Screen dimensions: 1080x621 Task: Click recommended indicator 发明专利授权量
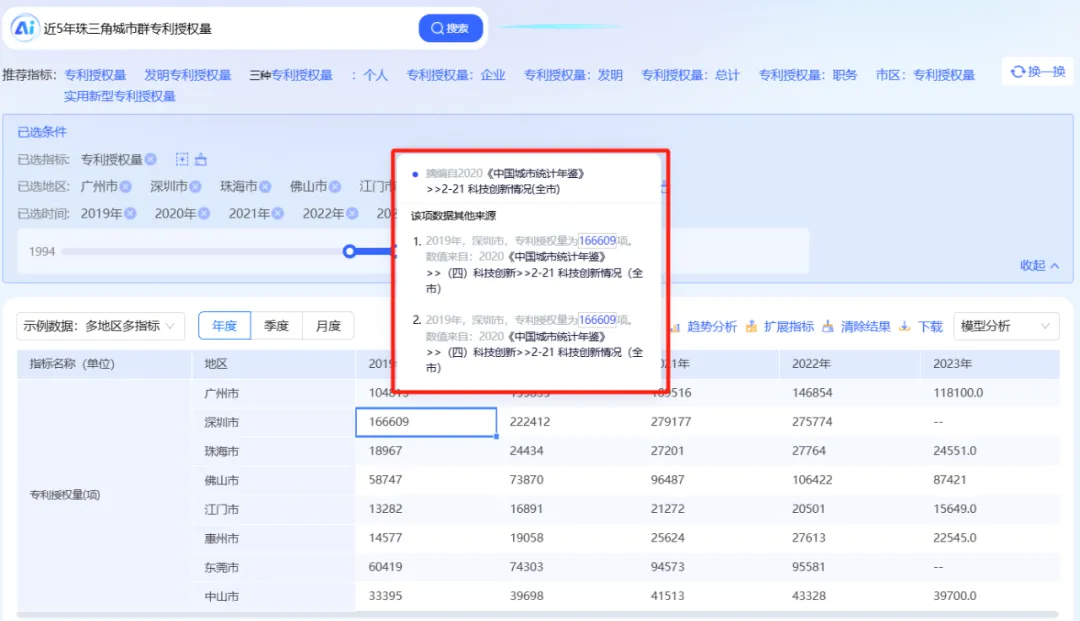(187, 75)
